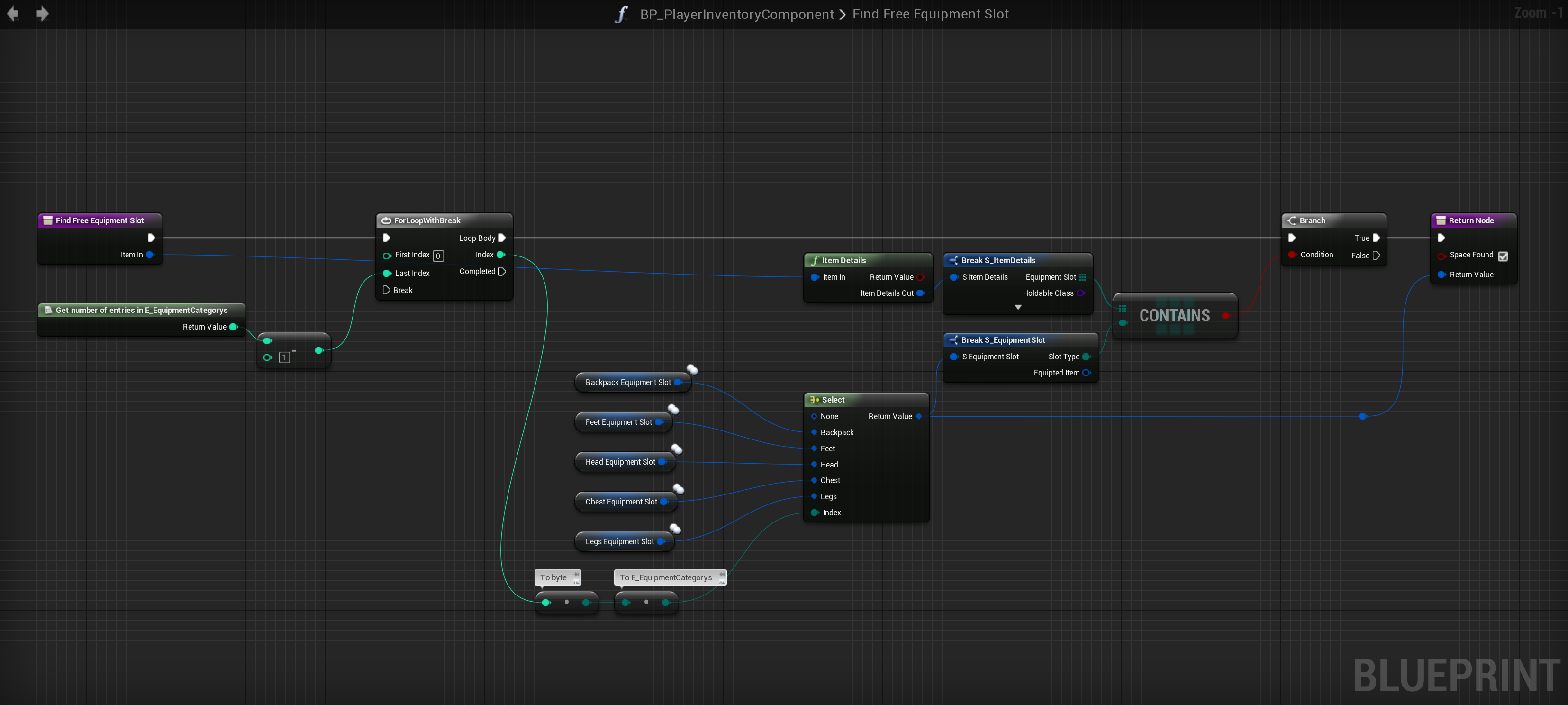Click the Find Free Equipment Slot breadcrumb

(930, 14)
